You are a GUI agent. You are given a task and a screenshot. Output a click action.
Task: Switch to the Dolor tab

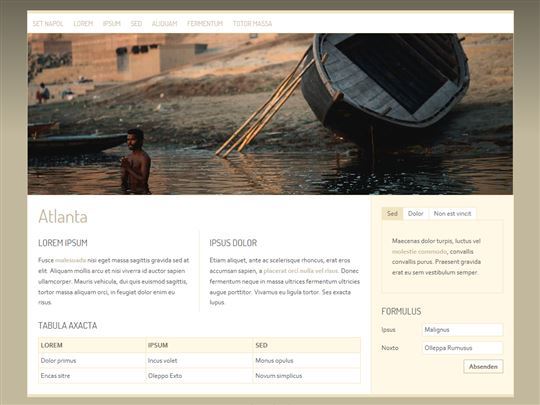[x=416, y=214]
